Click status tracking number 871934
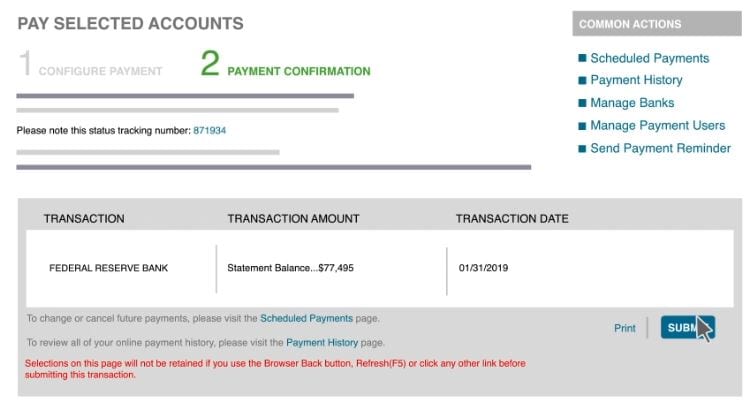 coord(209,130)
